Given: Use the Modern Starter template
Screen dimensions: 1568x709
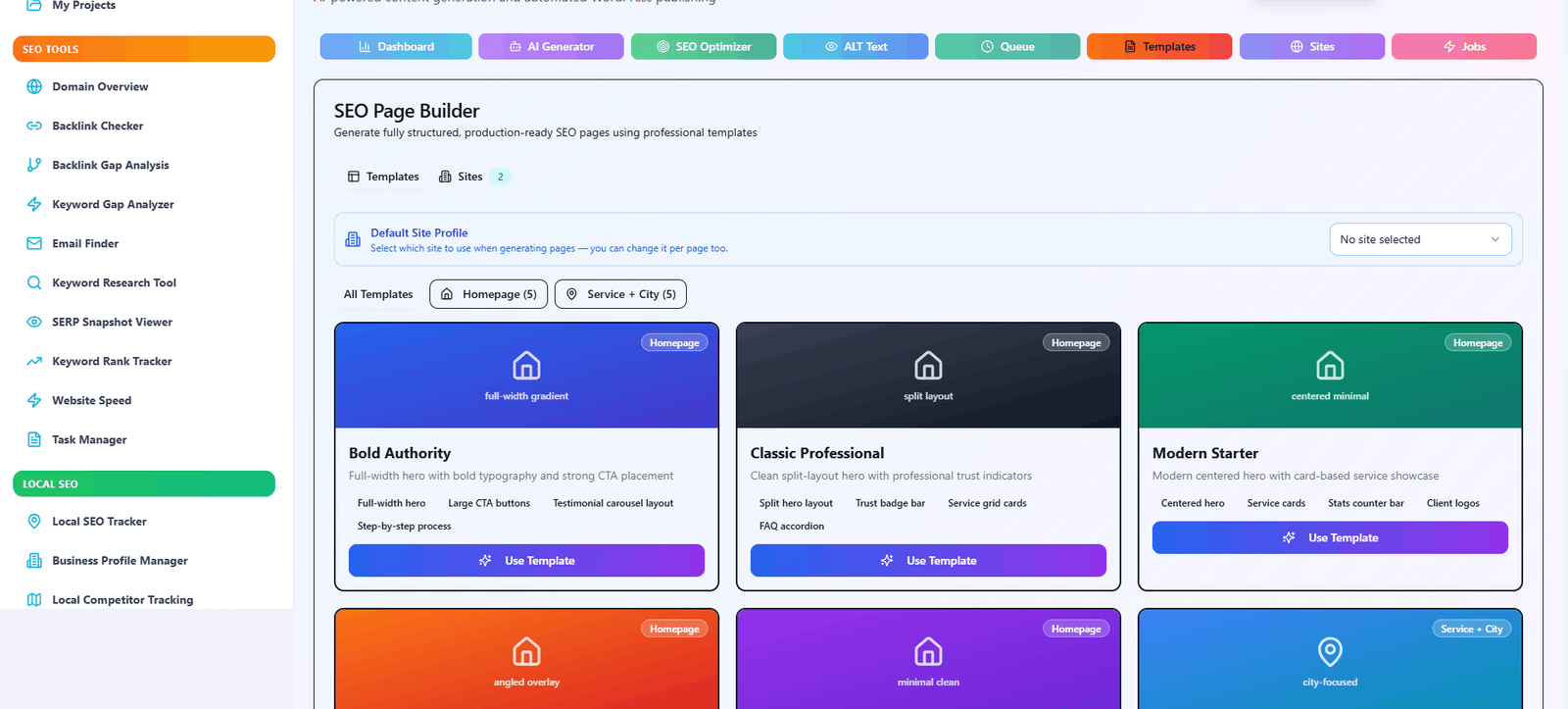Looking at the screenshot, I should pyautogui.click(x=1330, y=537).
